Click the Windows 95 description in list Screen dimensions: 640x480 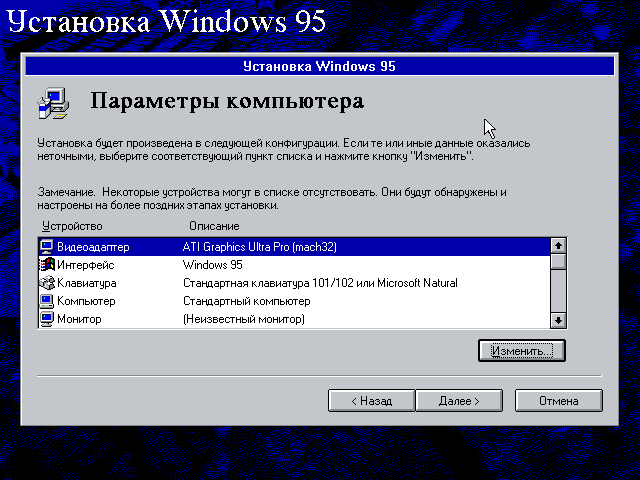(x=213, y=265)
